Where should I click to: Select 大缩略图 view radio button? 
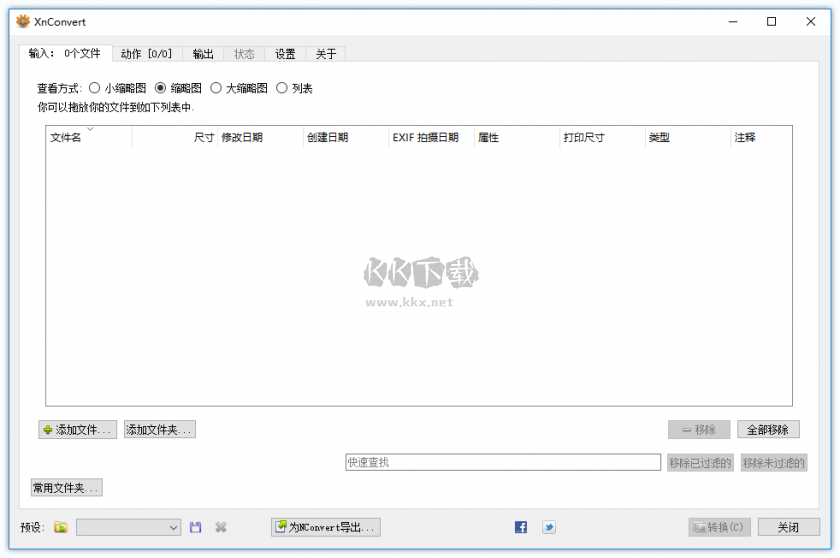click(x=216, y=88)
